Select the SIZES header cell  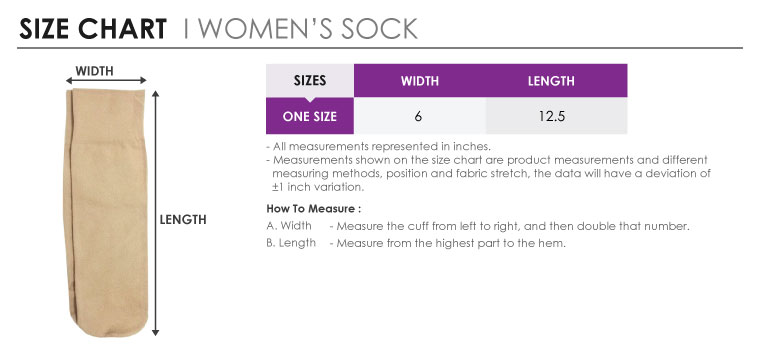(x=310, y=81)
